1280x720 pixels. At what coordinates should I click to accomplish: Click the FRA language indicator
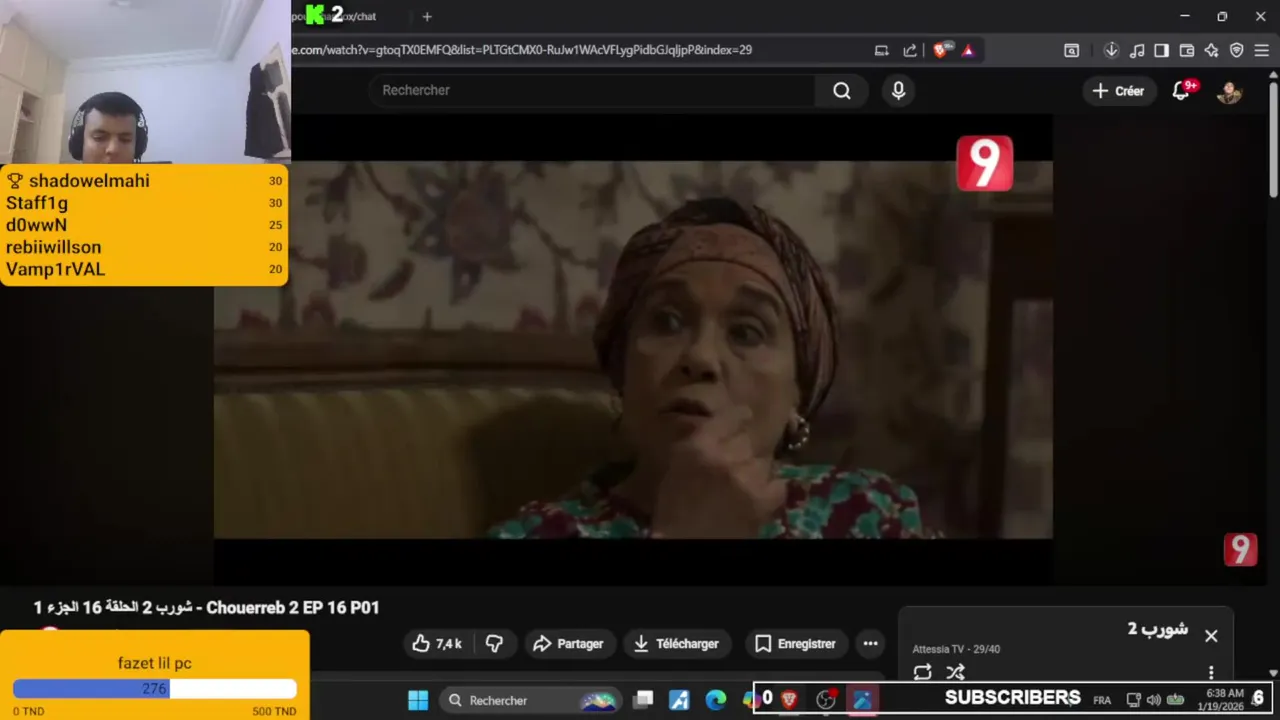pos(1102,700)
